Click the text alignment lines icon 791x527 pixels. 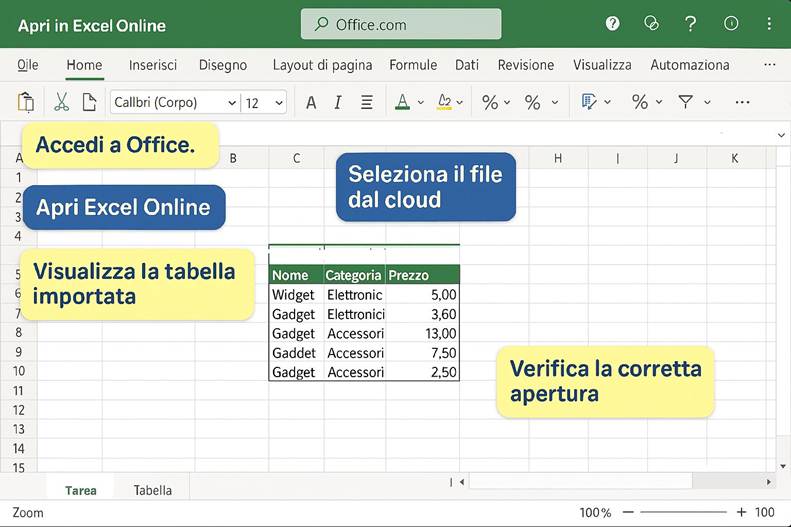[367, 102]
